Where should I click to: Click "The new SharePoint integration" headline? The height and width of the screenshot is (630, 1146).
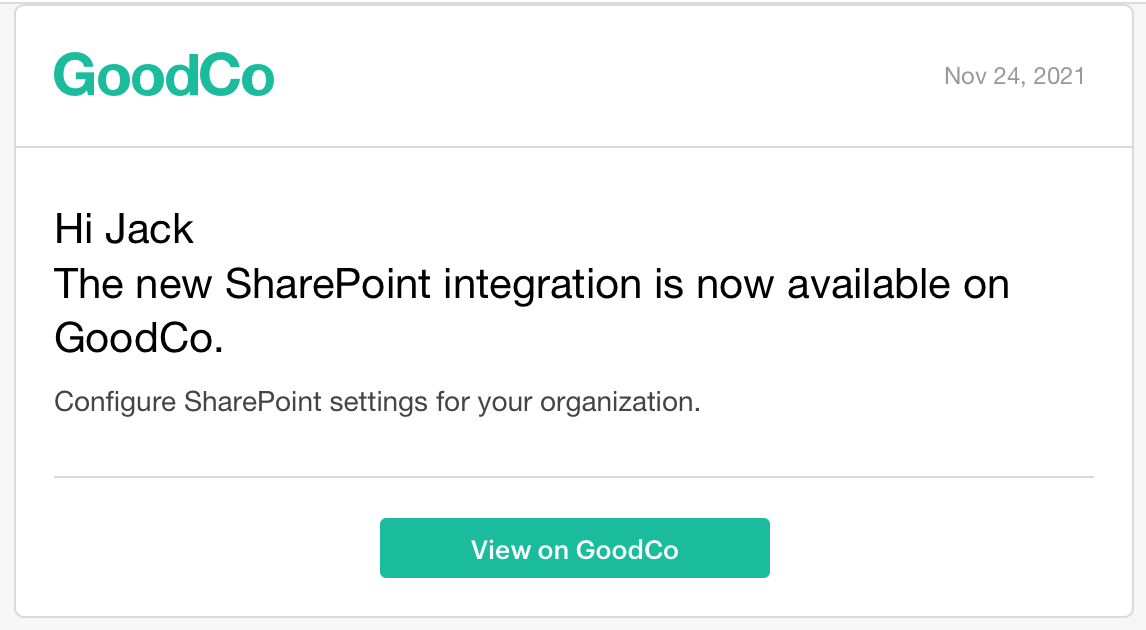tap(531, 311)
